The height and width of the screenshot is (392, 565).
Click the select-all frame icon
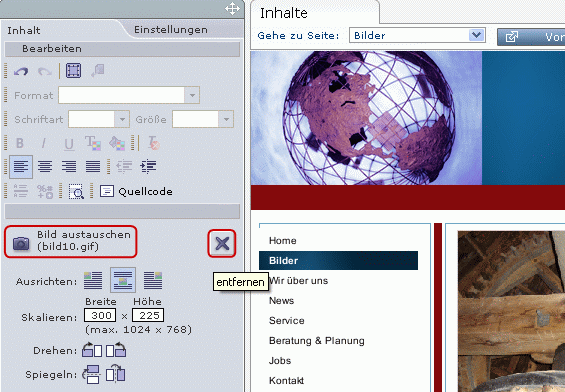(x=74, y=71)
